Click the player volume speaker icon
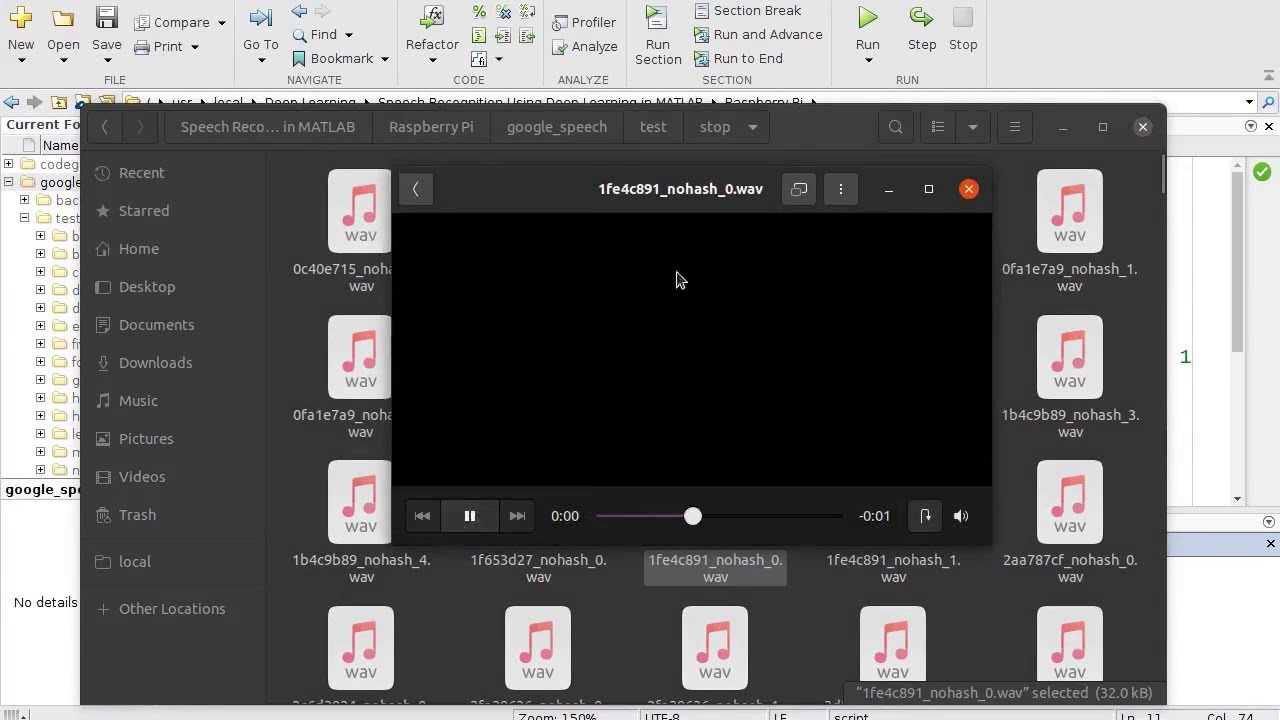The image size is (1280, 720). point(961,516)
